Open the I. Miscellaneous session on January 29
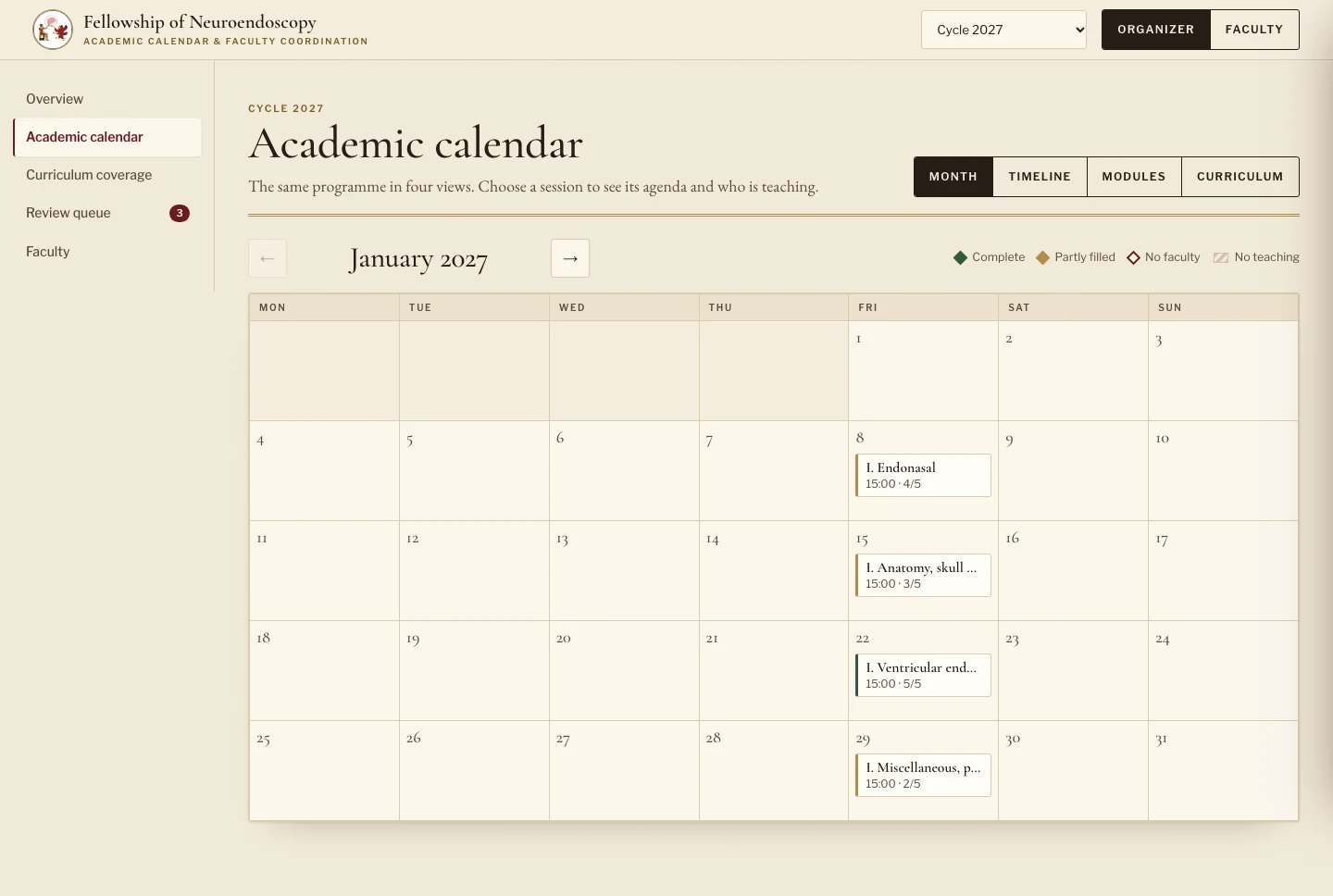This screenshot has height=896, width=1333. coord(923,775)
